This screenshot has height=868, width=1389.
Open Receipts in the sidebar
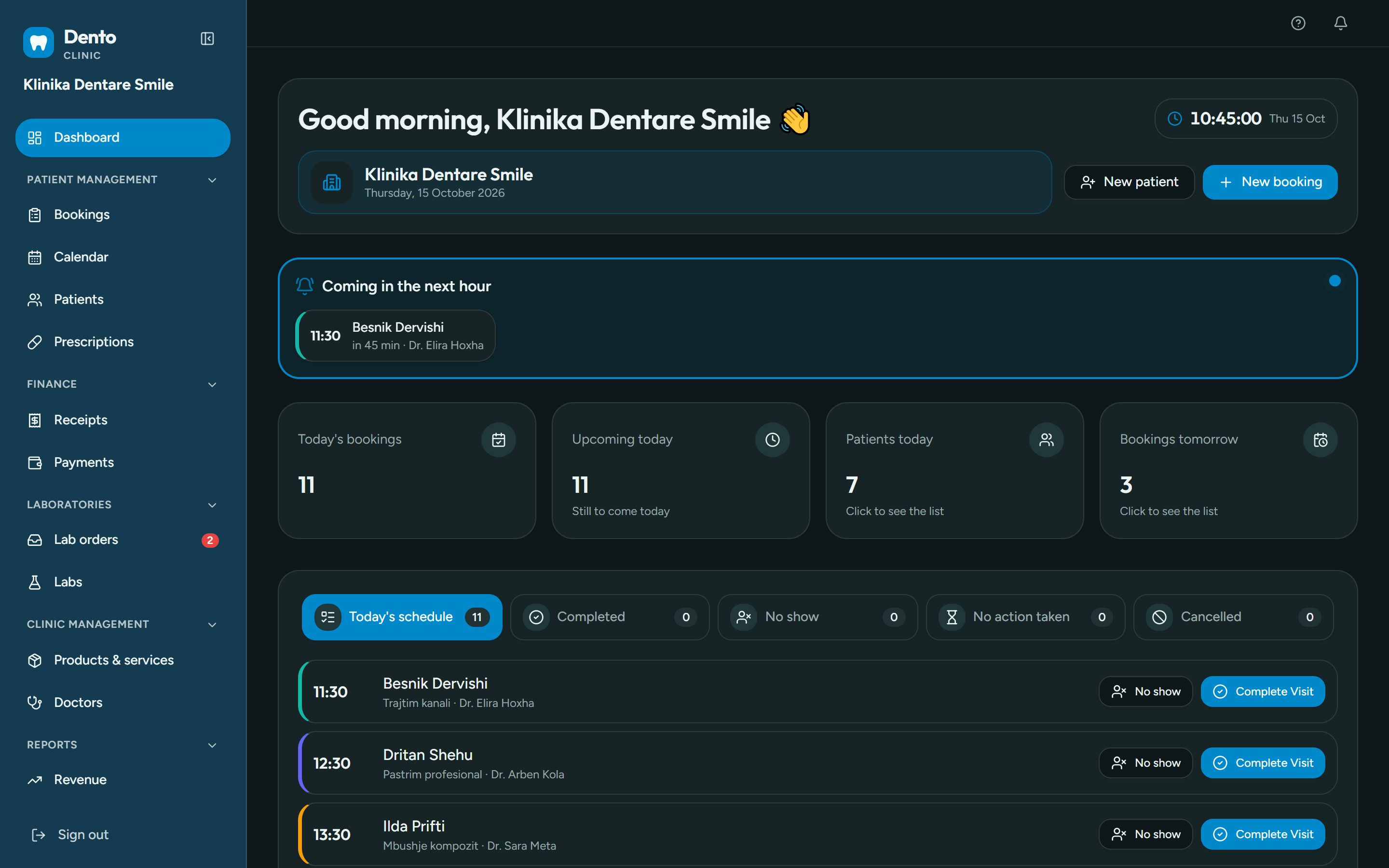(x=123, y=420)
